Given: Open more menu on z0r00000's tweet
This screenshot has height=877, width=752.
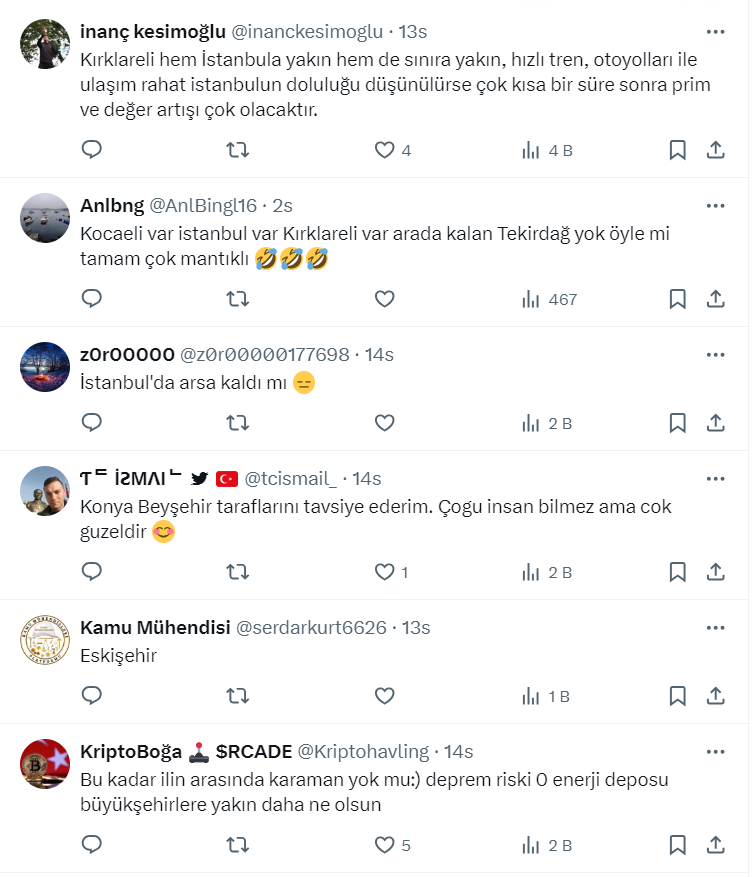Looking at the screenshot, I should [715, 354].
